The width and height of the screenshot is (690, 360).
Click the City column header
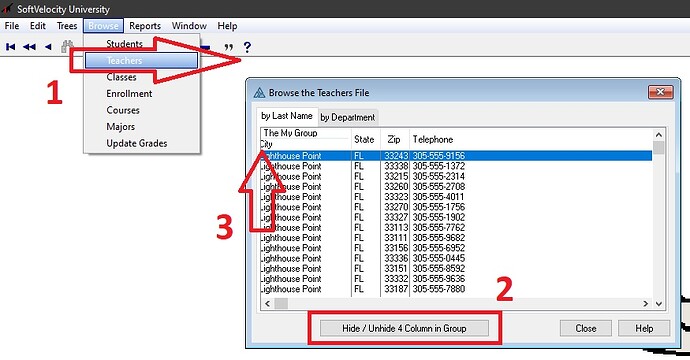pyautogui.click(x=266, y=144)
